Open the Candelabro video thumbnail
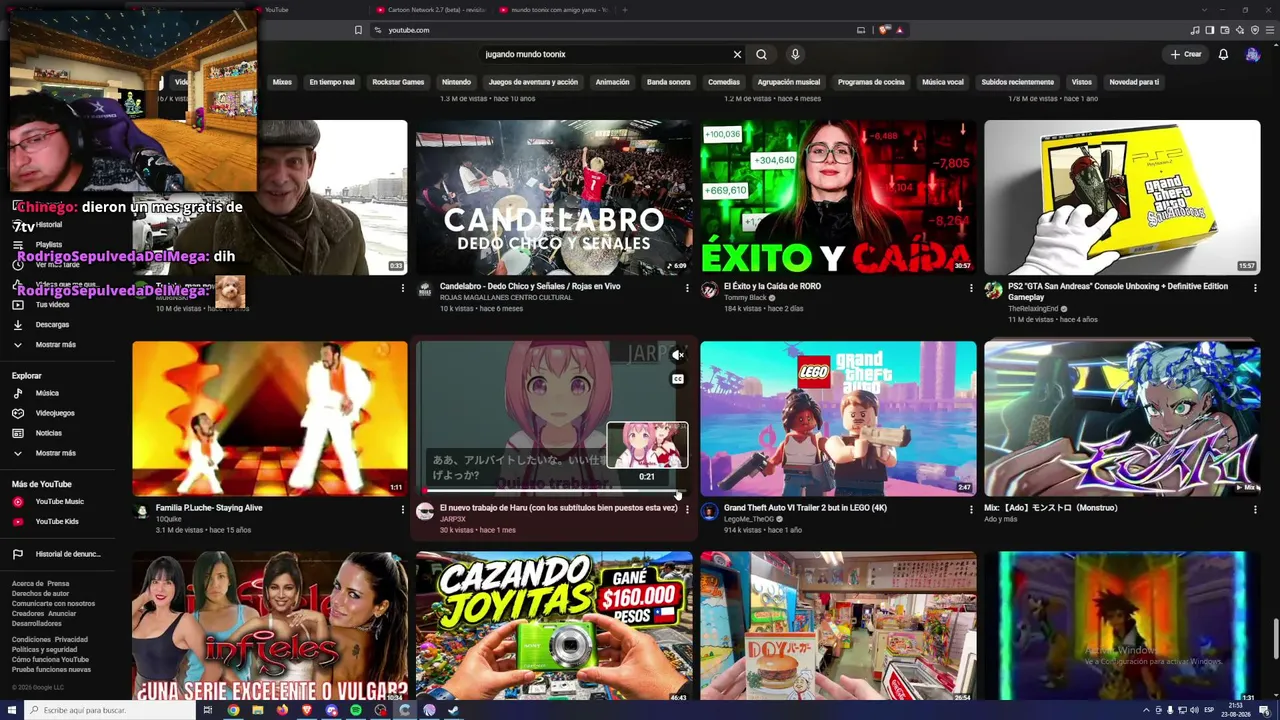 [554, 197]
